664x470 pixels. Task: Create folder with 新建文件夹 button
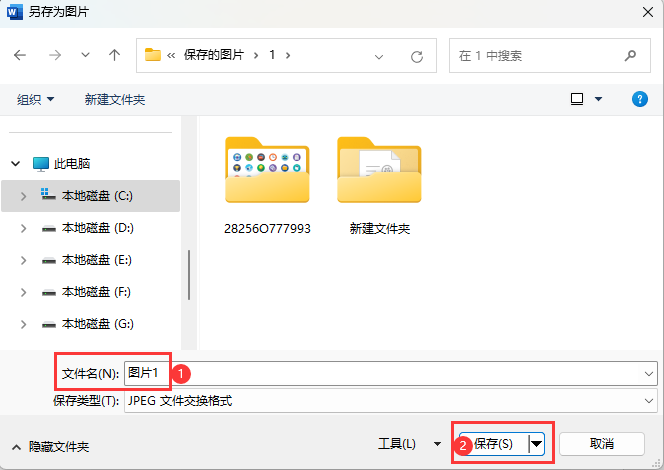(x=115, y=100)
